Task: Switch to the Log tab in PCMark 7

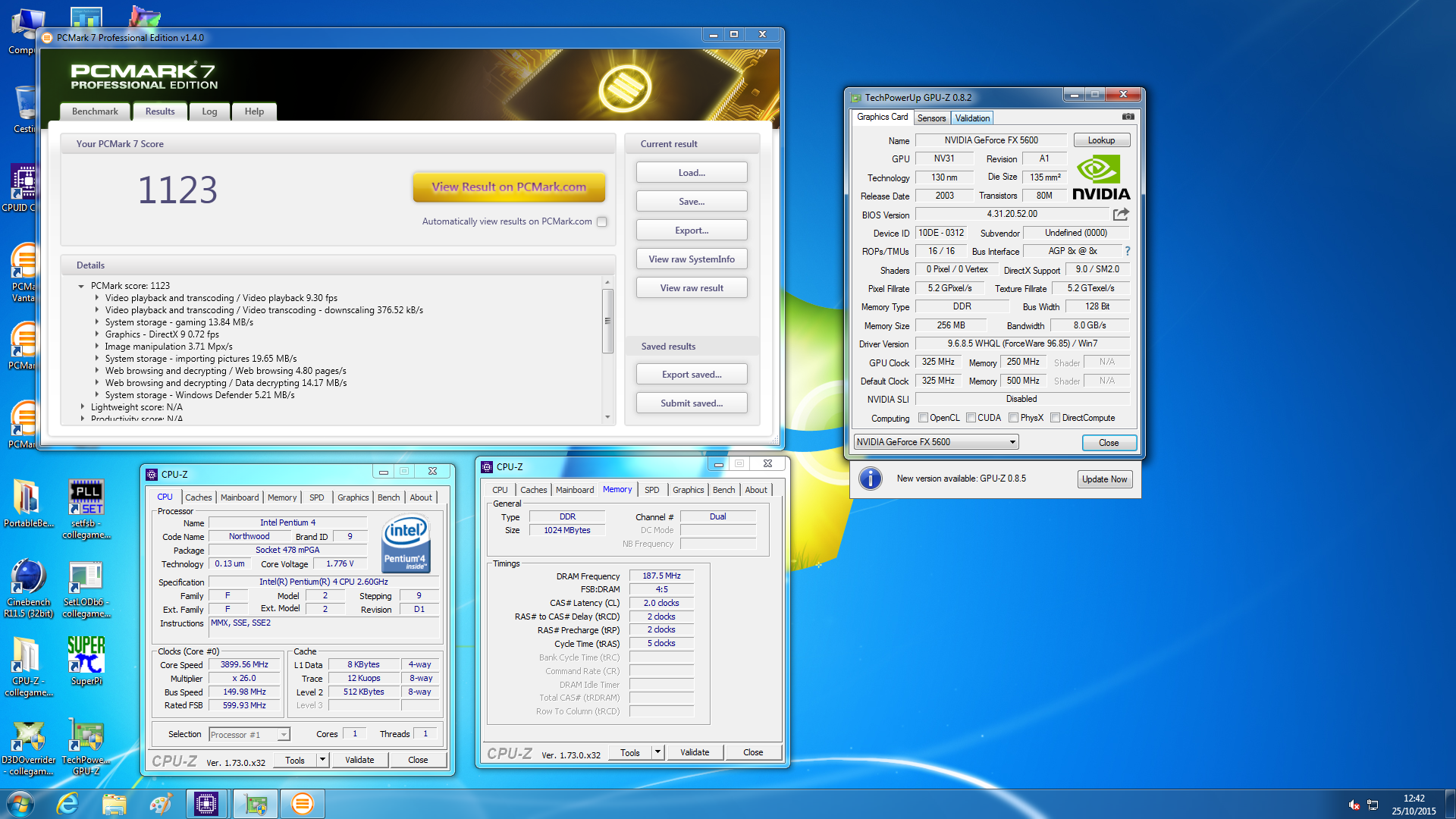Action: coord(209,111)
